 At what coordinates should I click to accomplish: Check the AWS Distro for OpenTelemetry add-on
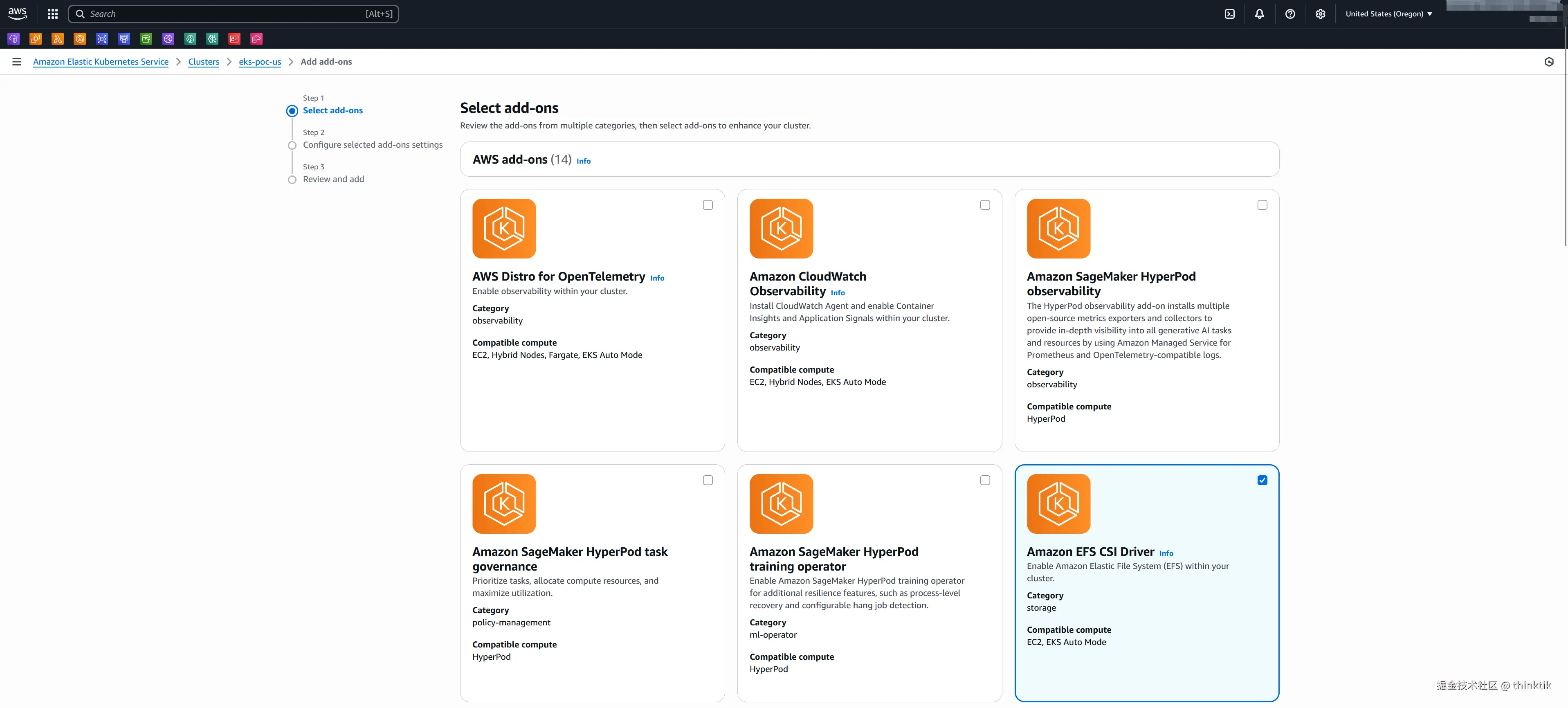pyautogui.click(x=707, y=205)
